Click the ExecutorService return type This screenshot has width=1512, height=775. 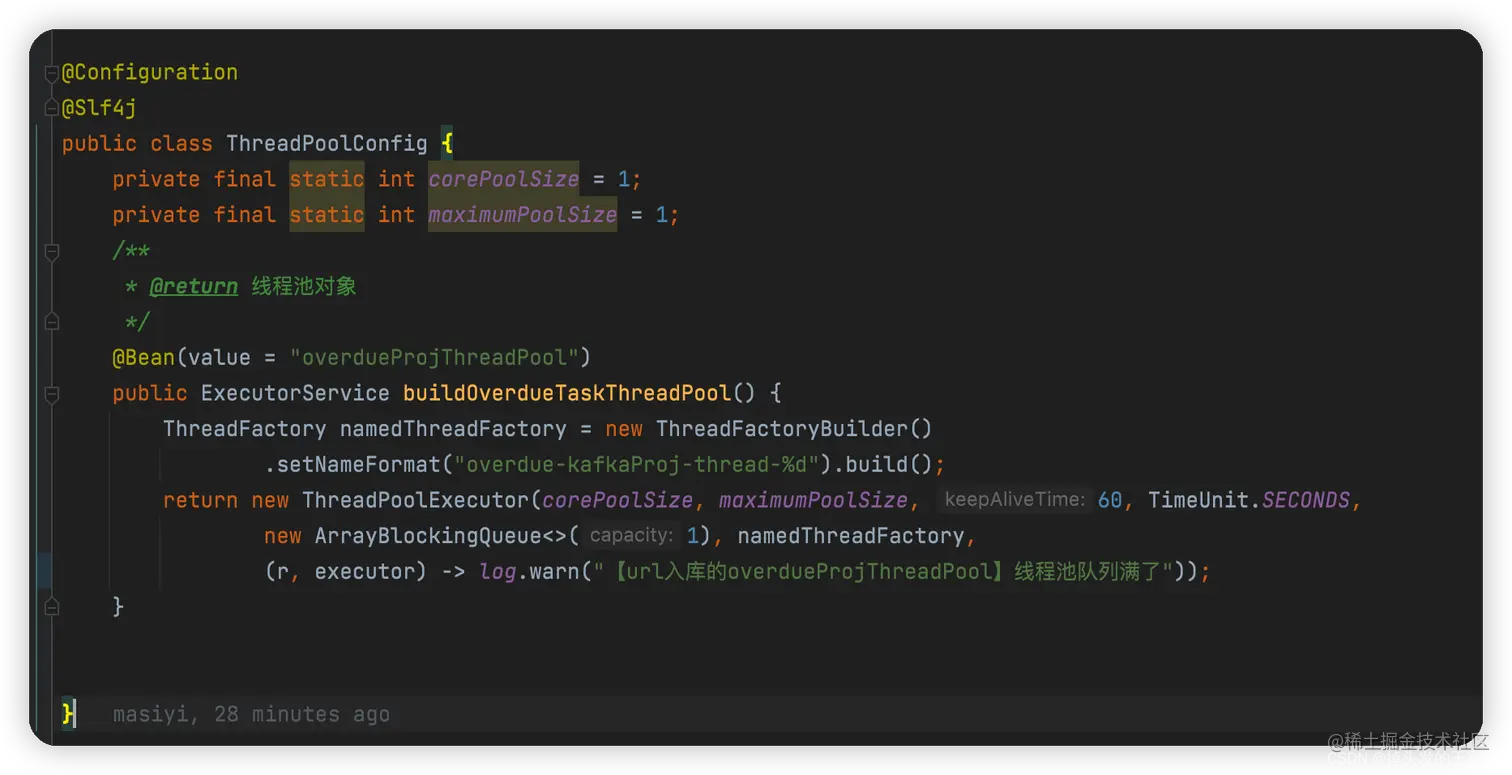[x=295, y=393]
